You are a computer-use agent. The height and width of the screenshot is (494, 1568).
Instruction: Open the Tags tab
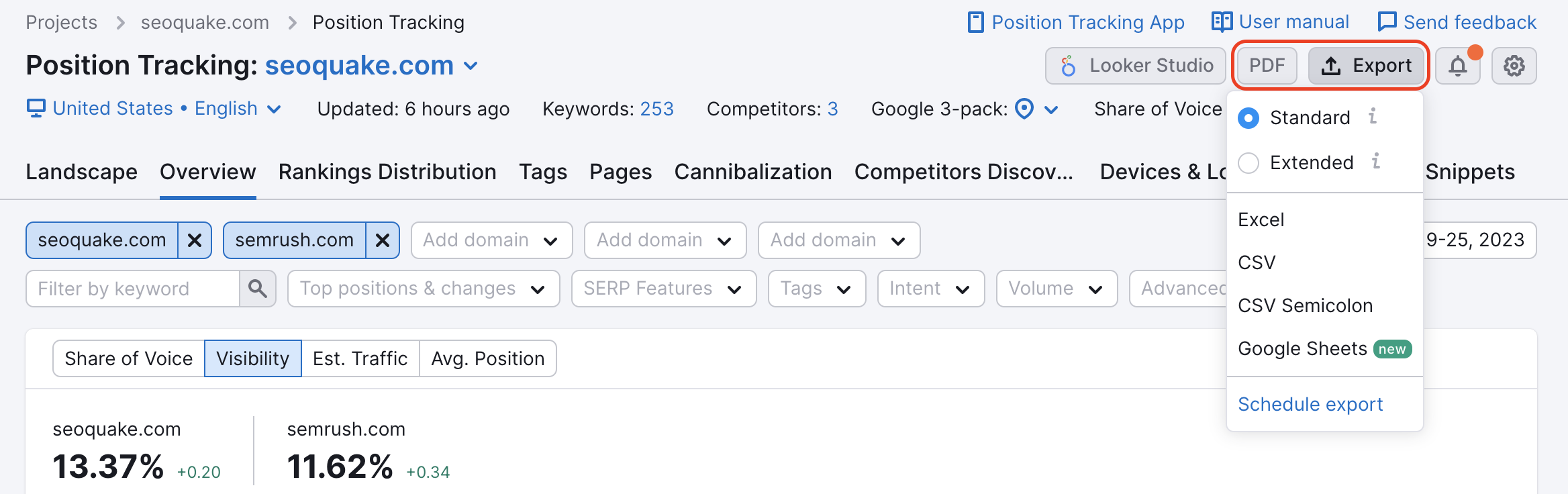coord(543,172)
